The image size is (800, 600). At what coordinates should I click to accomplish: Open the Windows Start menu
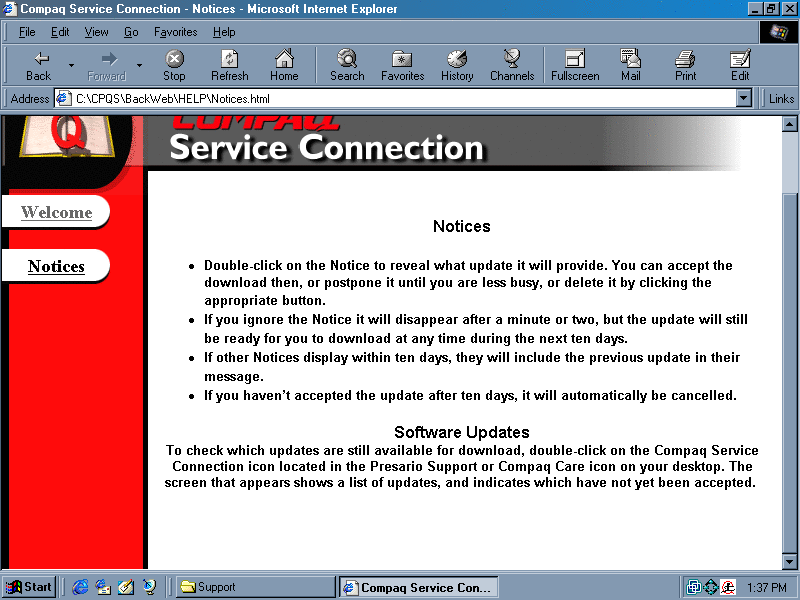[x=29, y=587]
